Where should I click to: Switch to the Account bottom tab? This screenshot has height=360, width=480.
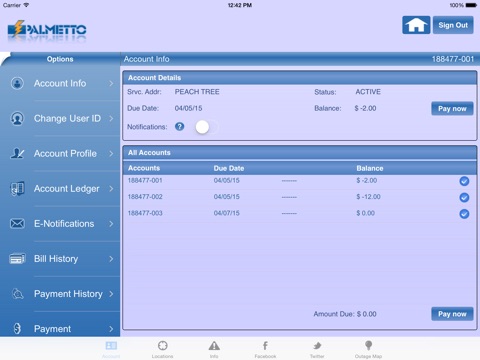(111, 349)
